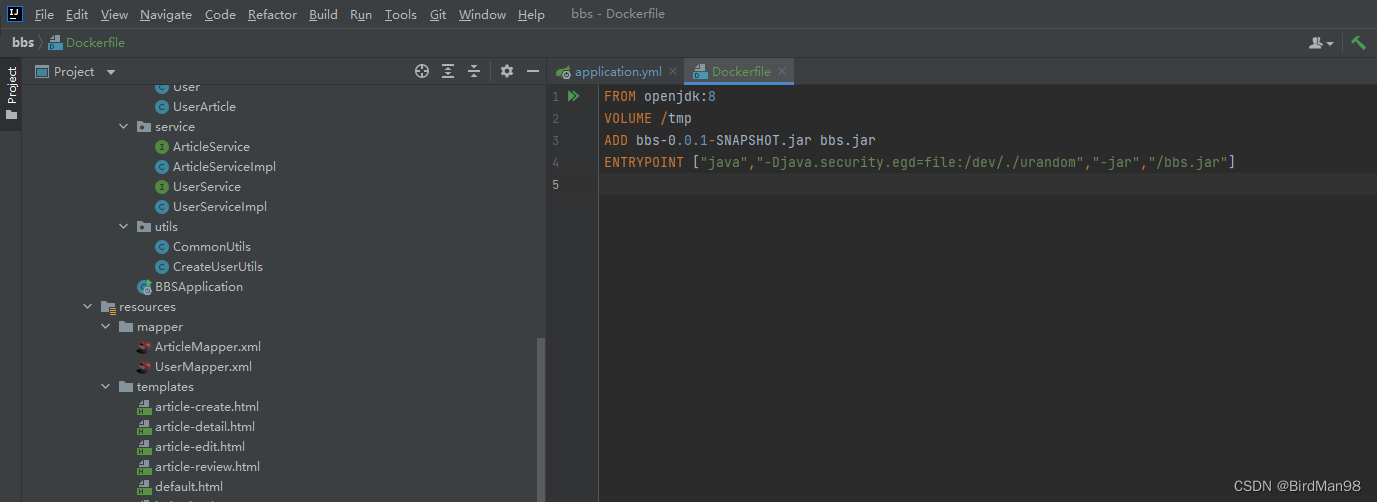Open article-edit.html file
The width and height of the screenshot is (1377, 502).
[x=200, y=447]
